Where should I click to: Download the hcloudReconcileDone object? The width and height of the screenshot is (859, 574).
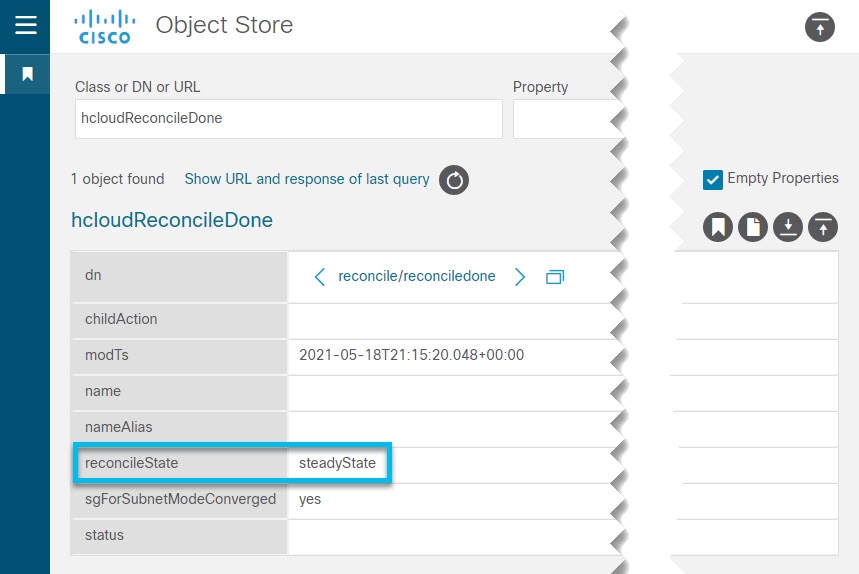pos(788,227)
